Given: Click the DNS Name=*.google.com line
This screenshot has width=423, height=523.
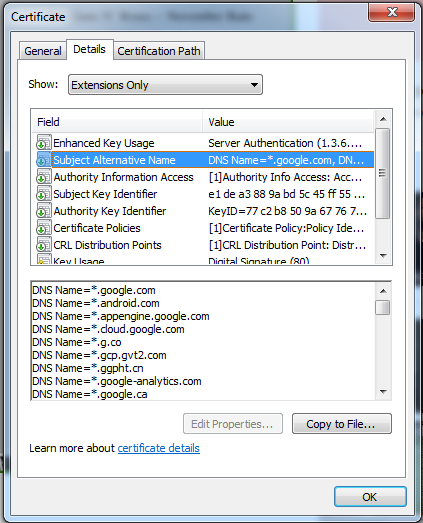Looking at the screenshot, I should 94,290.
